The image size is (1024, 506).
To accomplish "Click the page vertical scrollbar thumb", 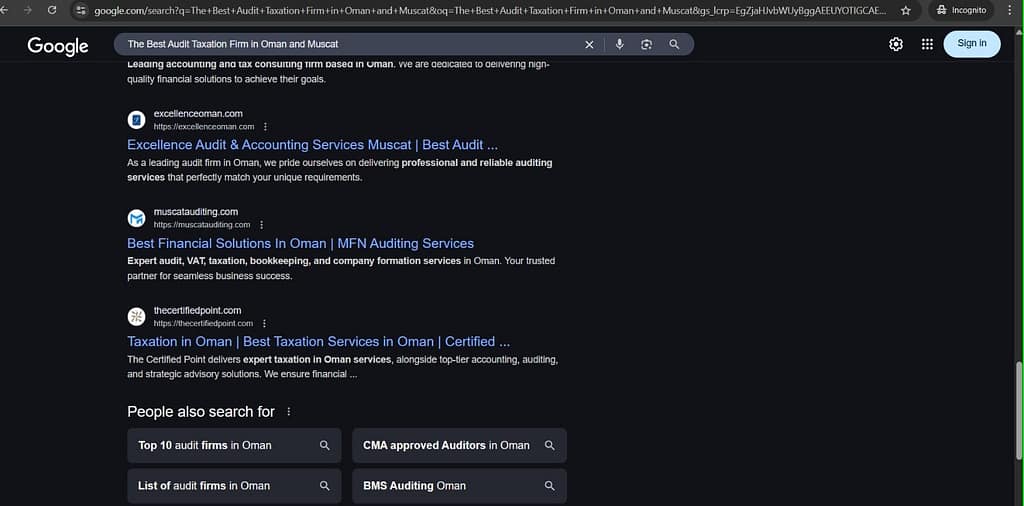I will coord(1019,410).
